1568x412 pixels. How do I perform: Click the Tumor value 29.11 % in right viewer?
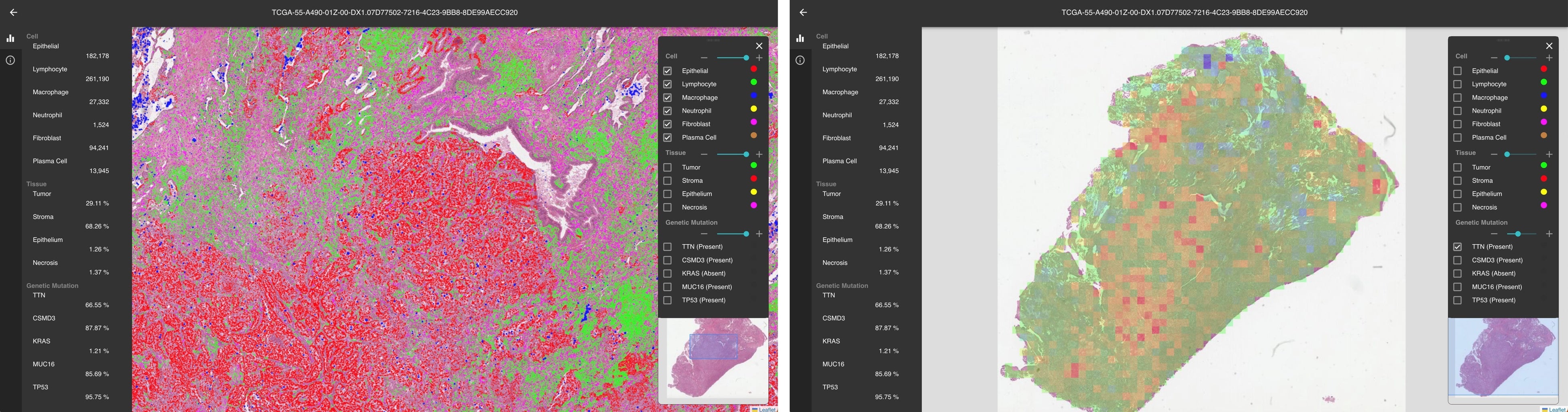tap(887, 204)
